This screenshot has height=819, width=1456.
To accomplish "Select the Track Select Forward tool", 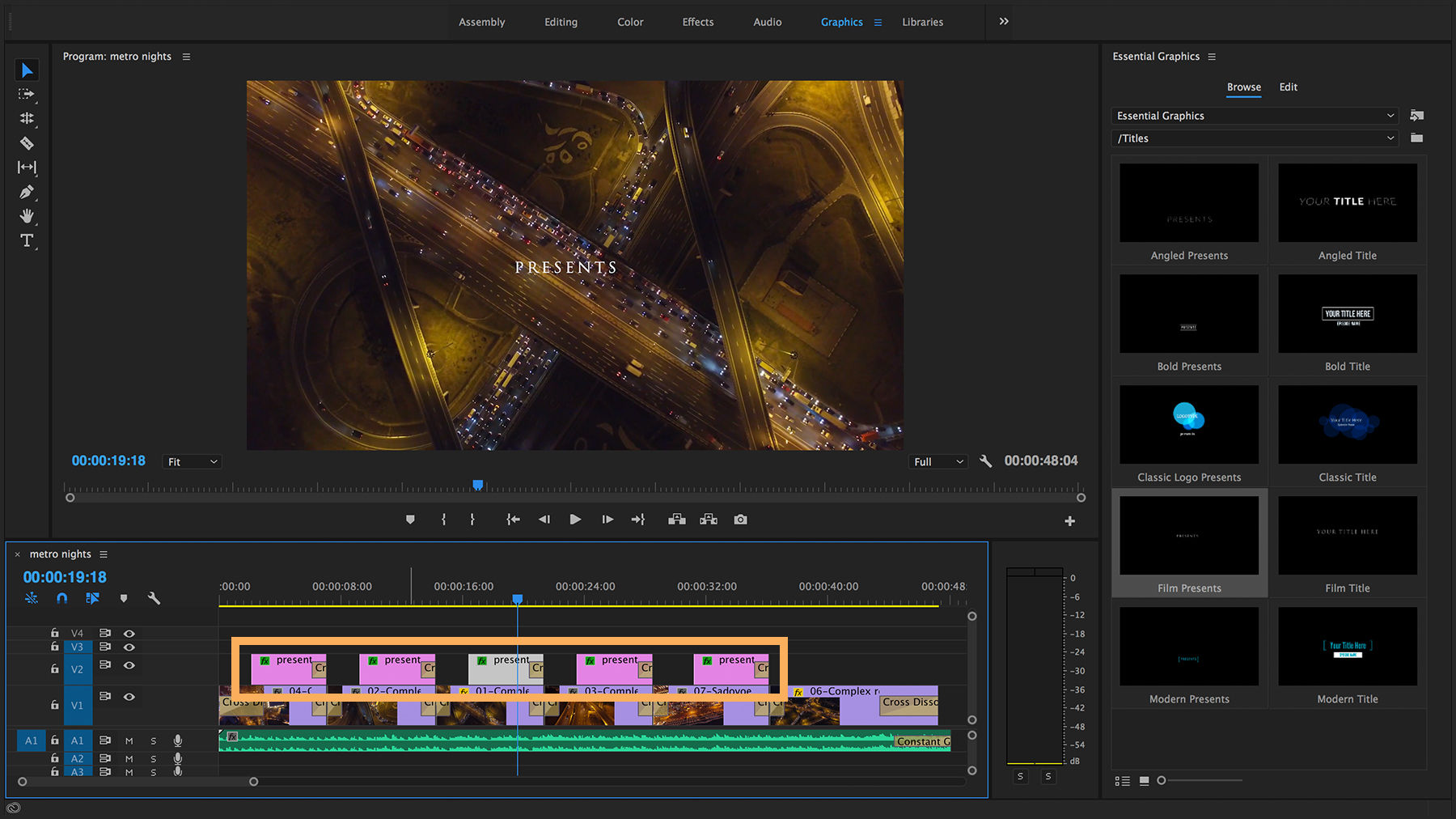I will coord(27,95).
